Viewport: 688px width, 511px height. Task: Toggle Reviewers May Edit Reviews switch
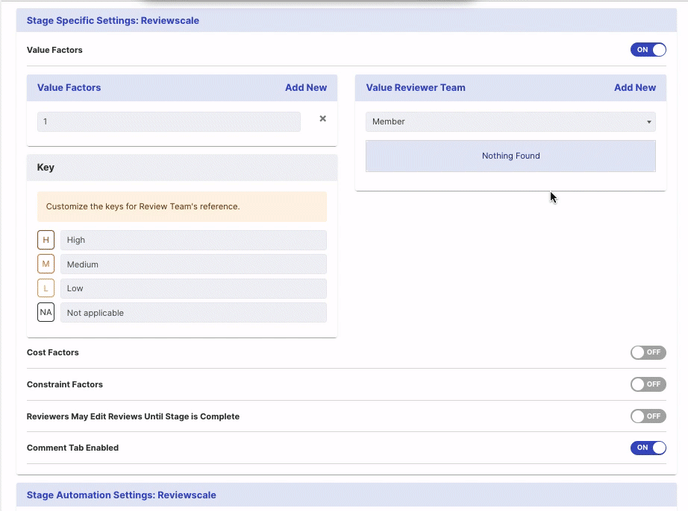[647, 416]
